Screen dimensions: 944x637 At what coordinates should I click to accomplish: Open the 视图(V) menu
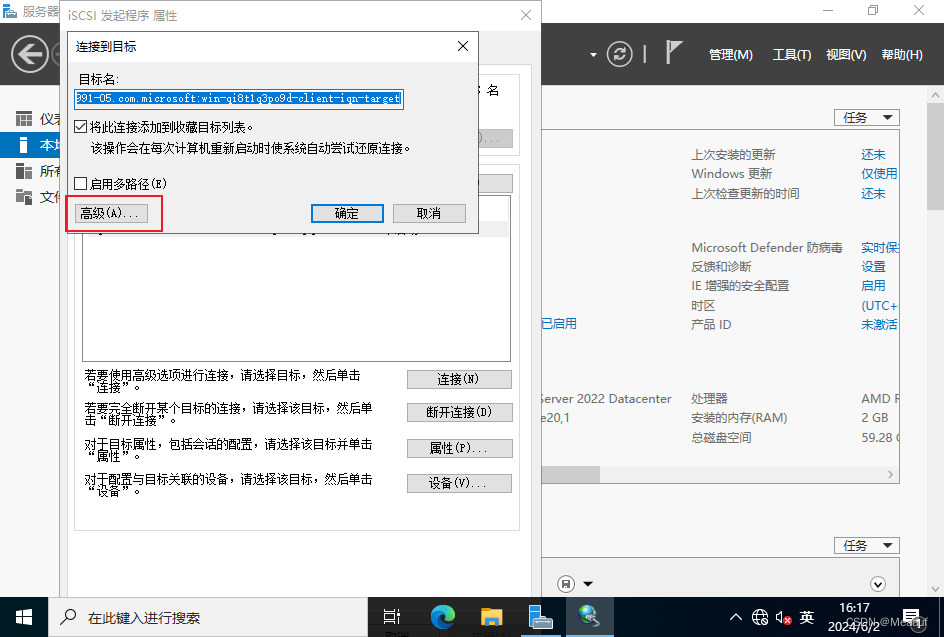click(846, 55)
